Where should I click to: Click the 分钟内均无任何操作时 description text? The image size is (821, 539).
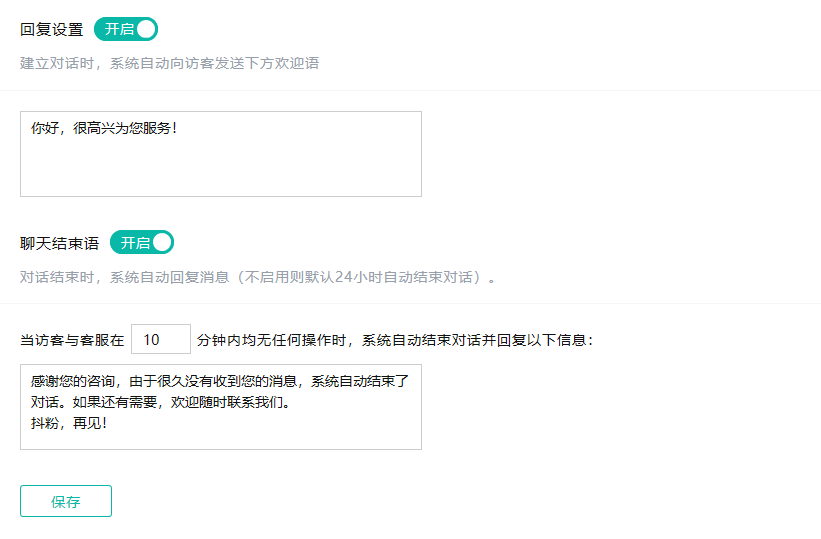click(x=275, y=341)
